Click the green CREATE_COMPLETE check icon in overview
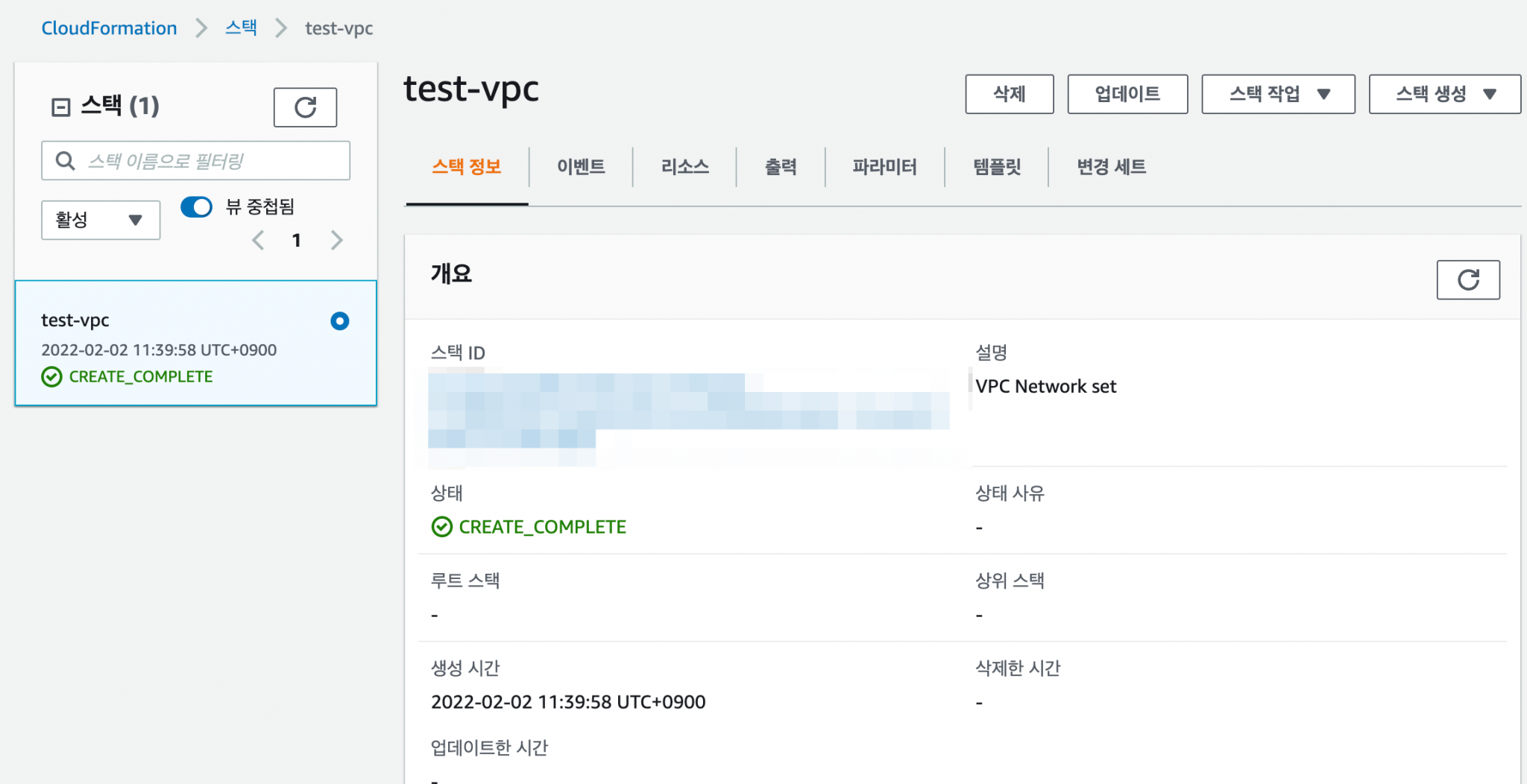1527x784 pixels. [442, 527]
